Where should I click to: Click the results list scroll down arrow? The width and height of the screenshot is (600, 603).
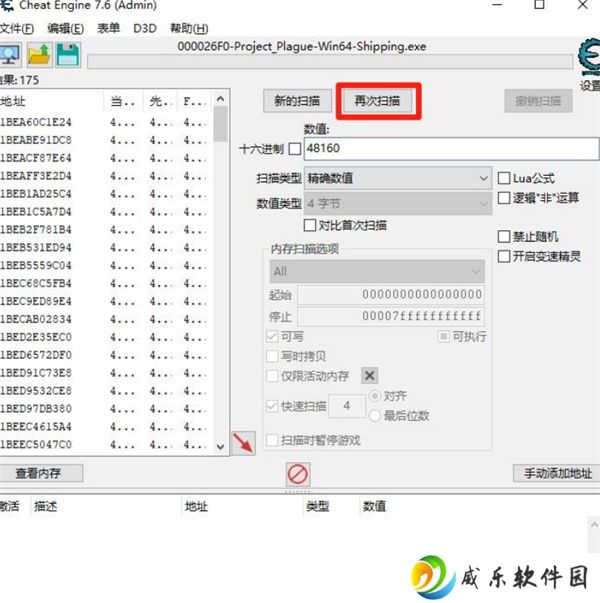pos(220,446)
